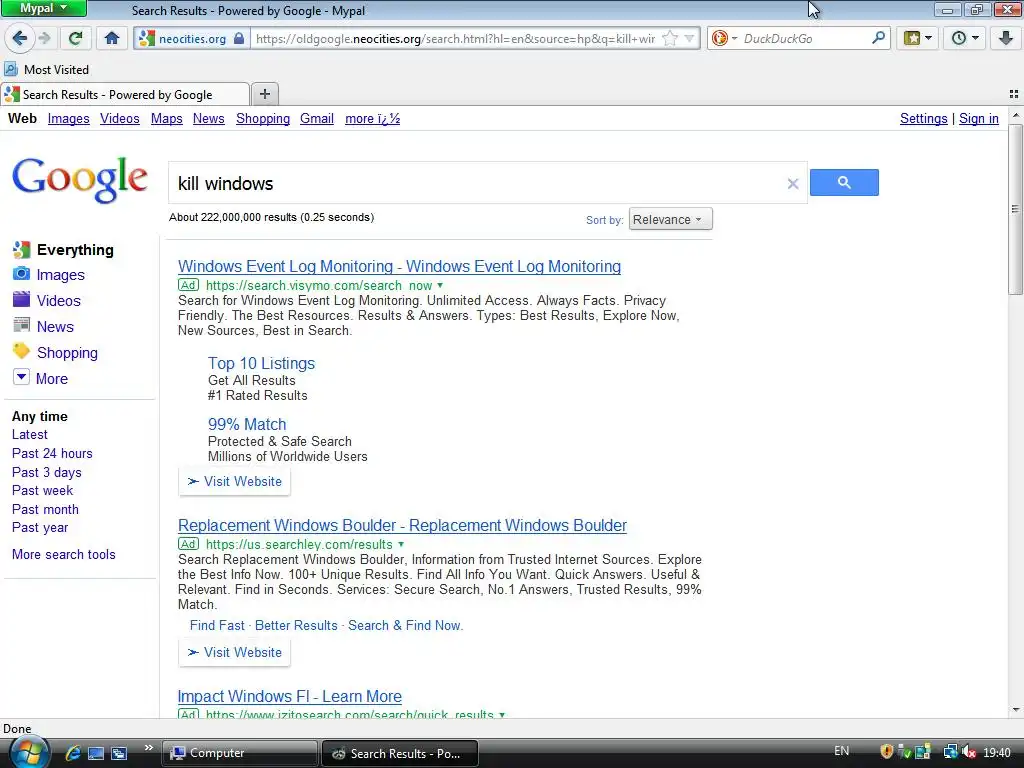Click the Images link in top navigation
Viewport: 1024px width, 768px height.
(69, 118)
